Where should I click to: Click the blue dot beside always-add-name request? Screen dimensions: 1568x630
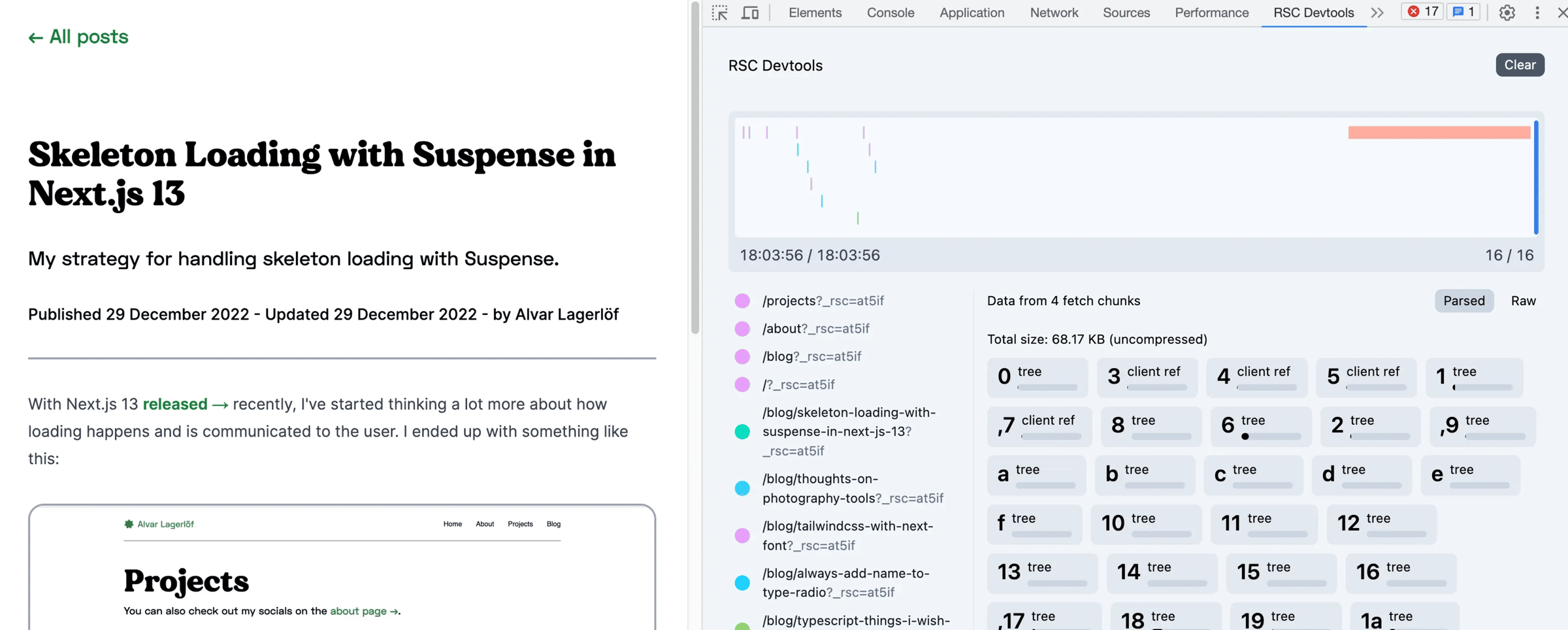click(742, 583)
